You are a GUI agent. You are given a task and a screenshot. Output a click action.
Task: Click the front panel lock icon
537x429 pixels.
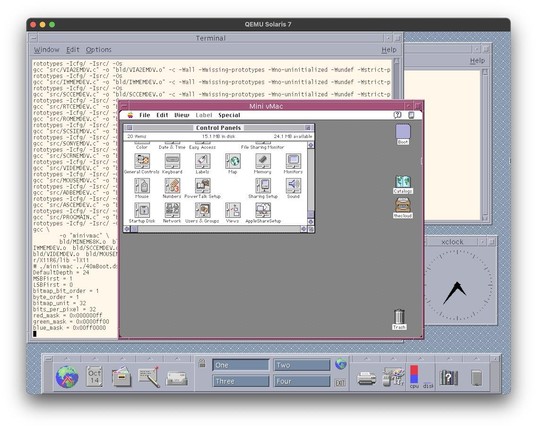point(202,364)
